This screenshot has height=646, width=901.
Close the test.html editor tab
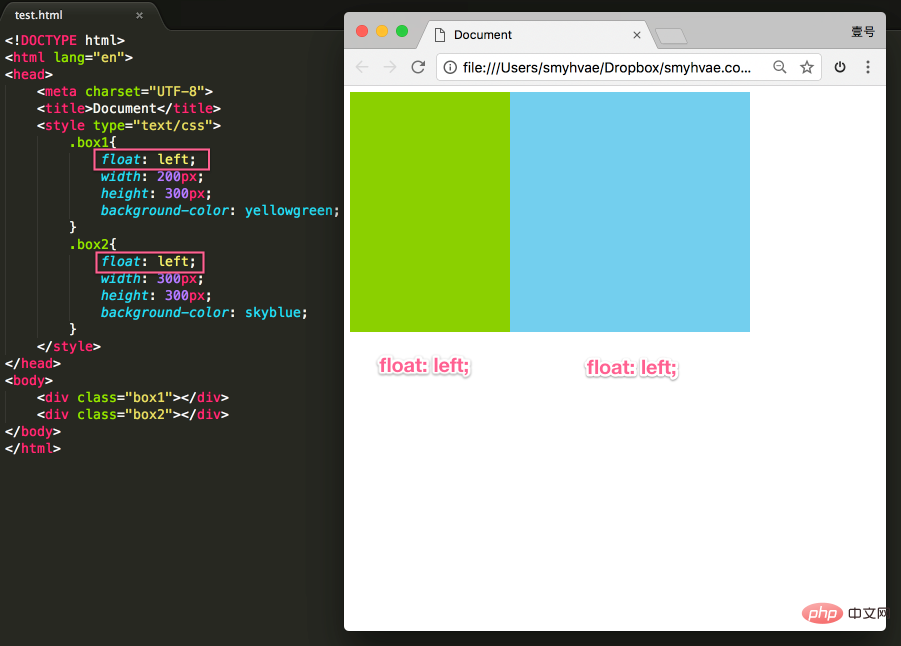click(x=139, y=15)
